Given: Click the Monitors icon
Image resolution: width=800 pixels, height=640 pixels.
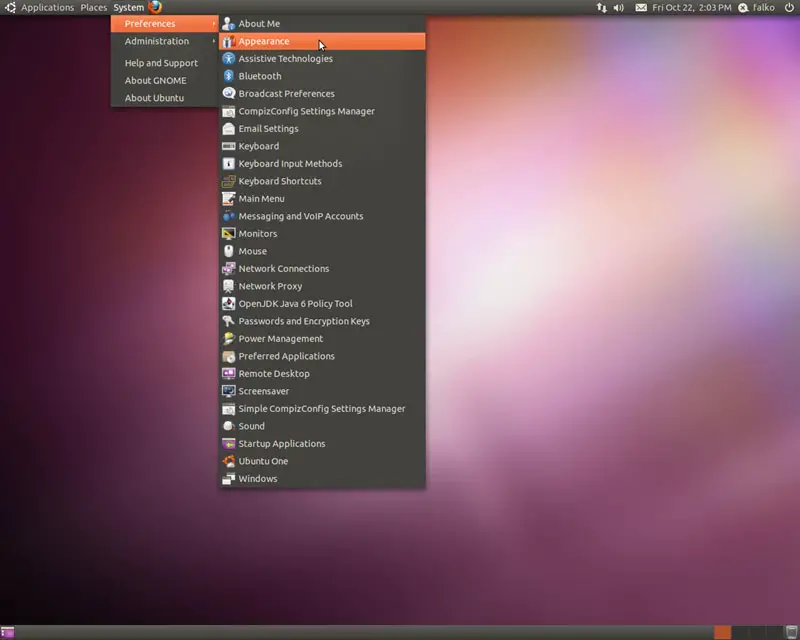Looking at the screenshot, I should [229, 234].
